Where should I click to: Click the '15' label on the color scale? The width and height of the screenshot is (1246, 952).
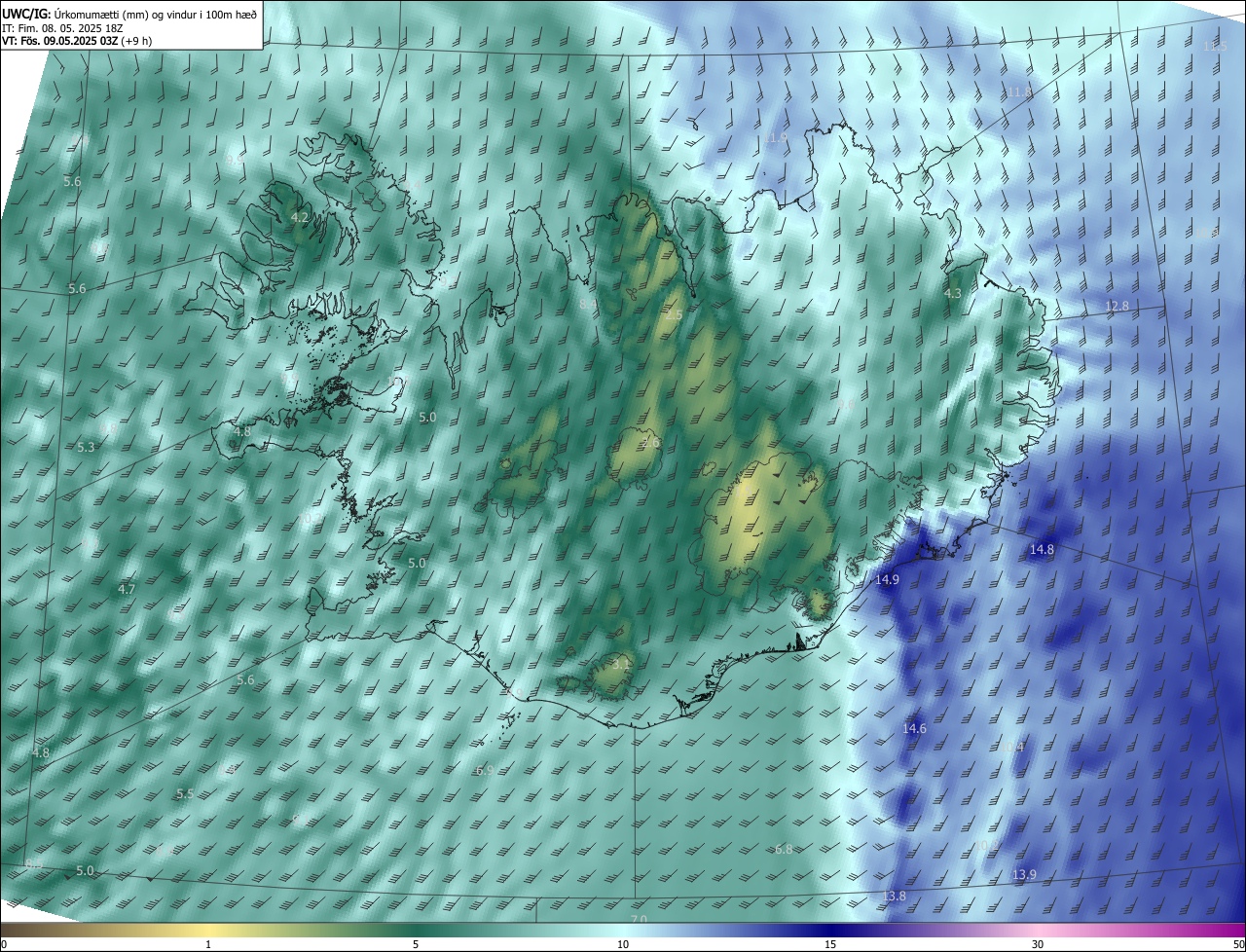(830, 944)
